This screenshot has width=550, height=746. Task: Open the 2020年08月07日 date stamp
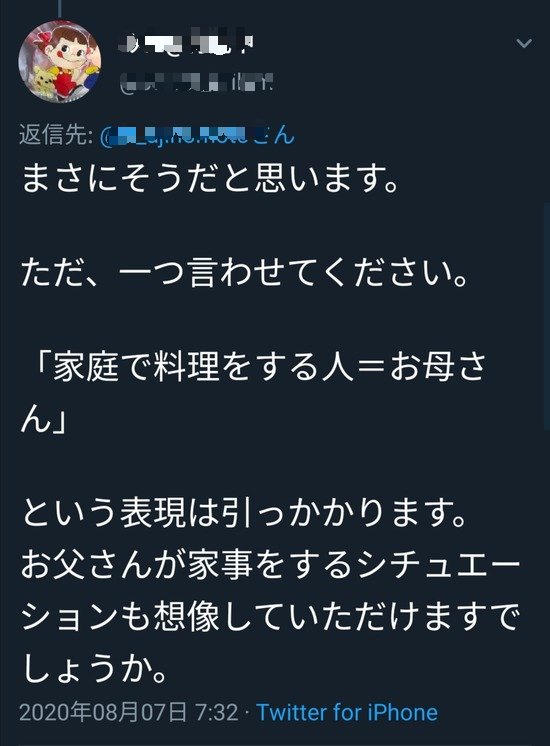click(103, 712)
